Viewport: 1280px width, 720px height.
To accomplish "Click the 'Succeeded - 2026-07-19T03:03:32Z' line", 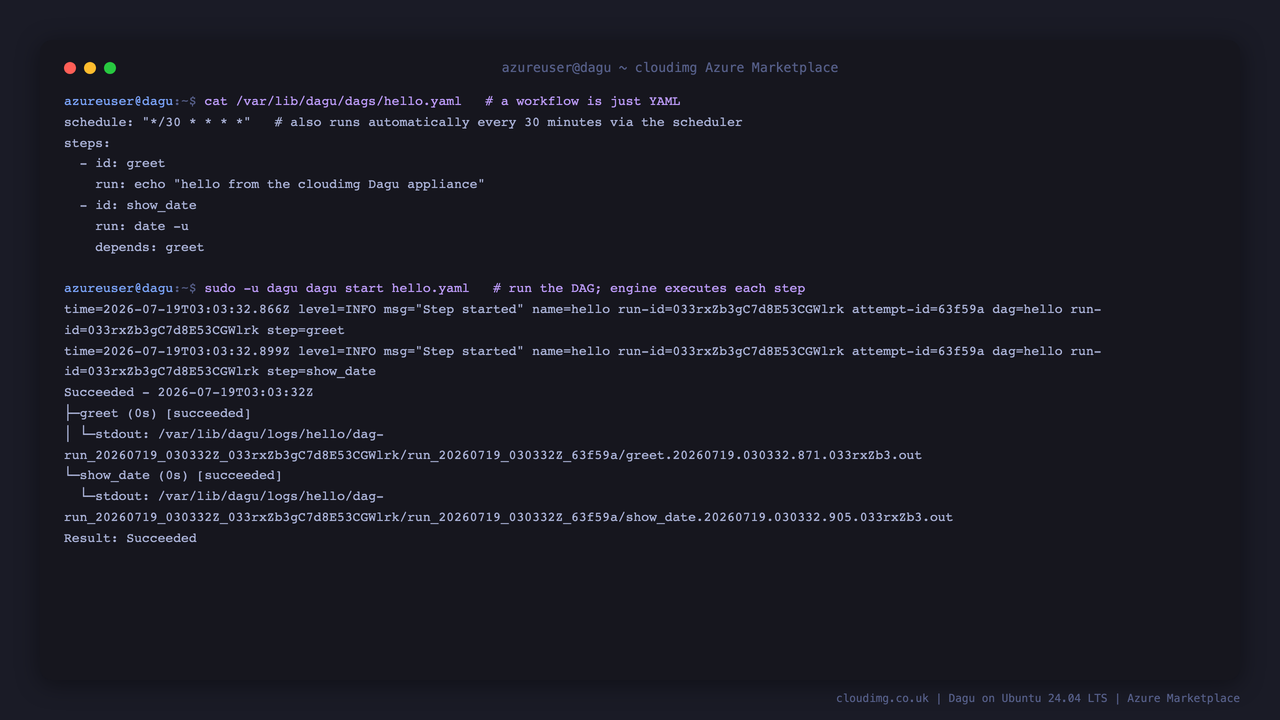I will pos(189,392).
